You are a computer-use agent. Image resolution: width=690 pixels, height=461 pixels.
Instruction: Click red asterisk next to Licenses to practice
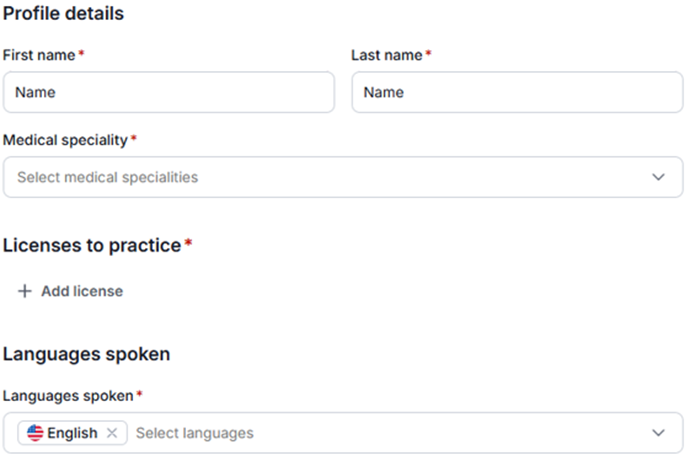(188, 243)
